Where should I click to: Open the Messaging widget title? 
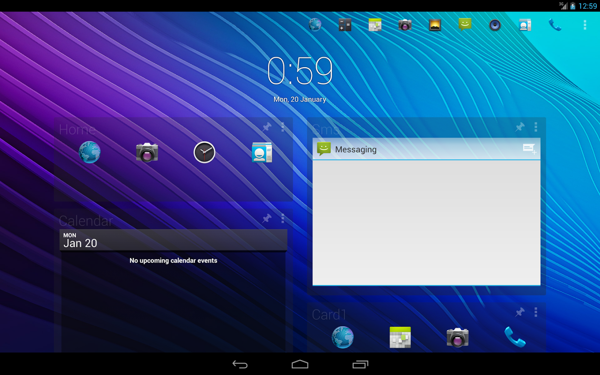point(355,150)
